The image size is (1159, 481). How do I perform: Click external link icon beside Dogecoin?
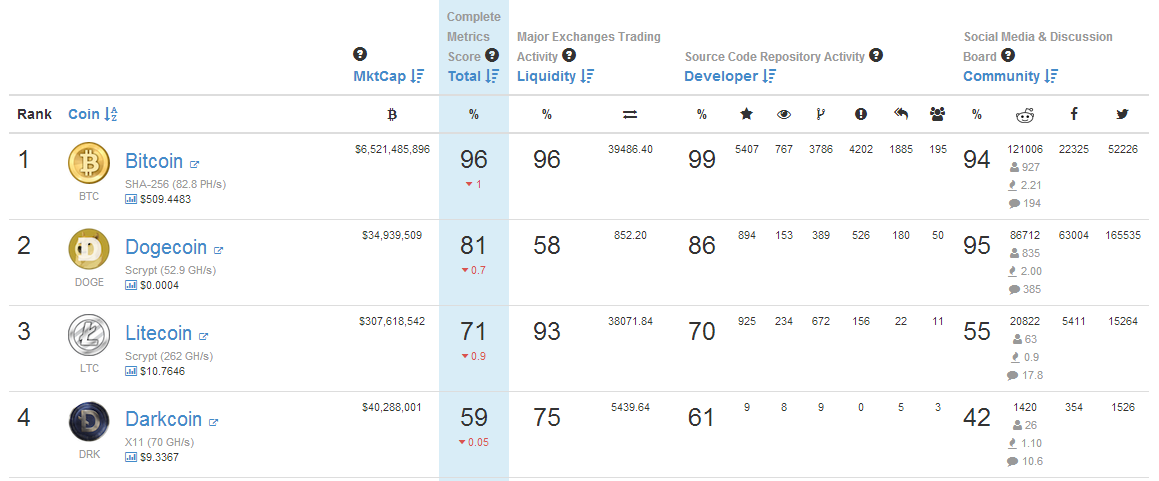tap(218, 250)
